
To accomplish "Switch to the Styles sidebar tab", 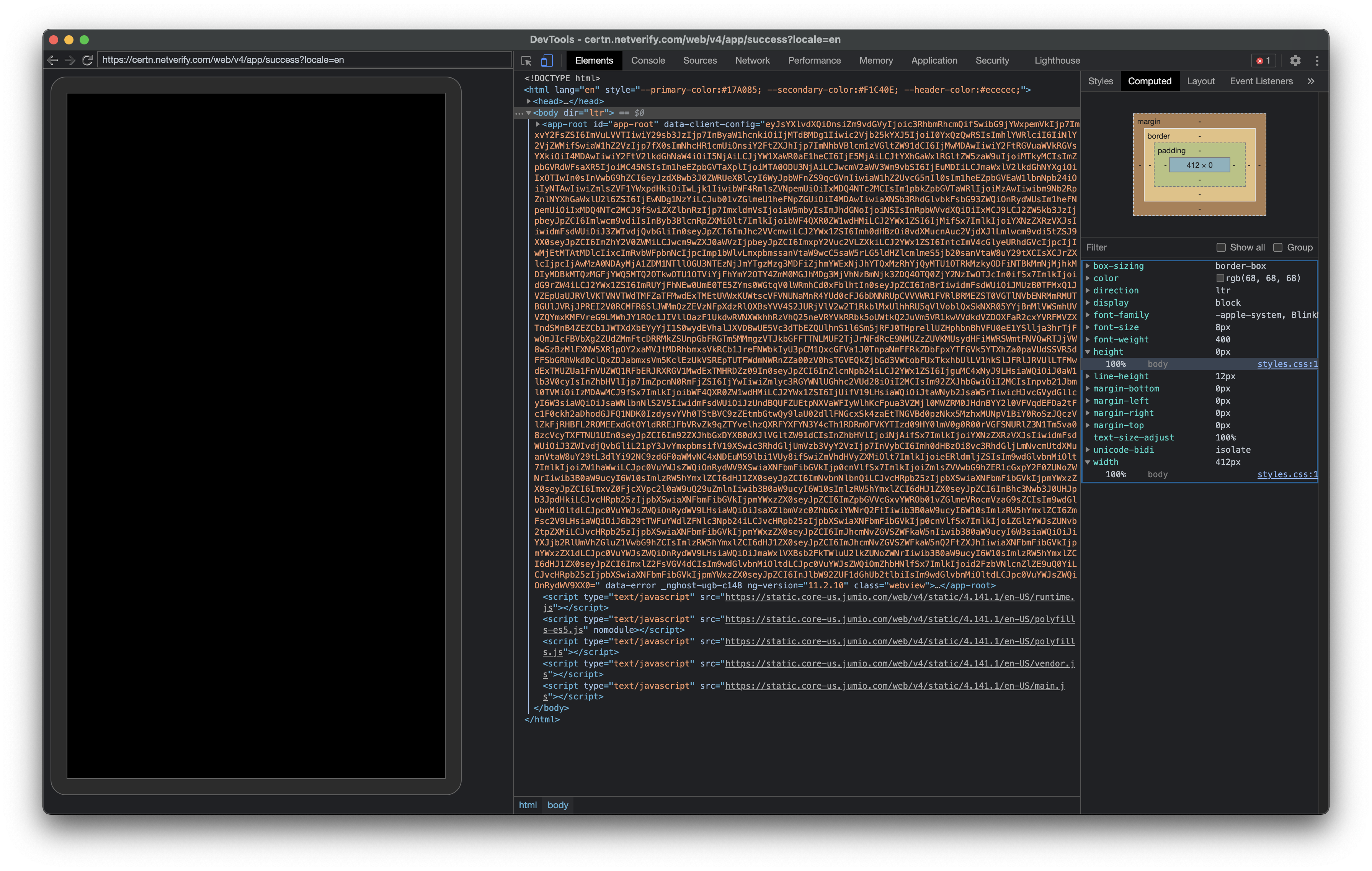I will pos(1100,81).
